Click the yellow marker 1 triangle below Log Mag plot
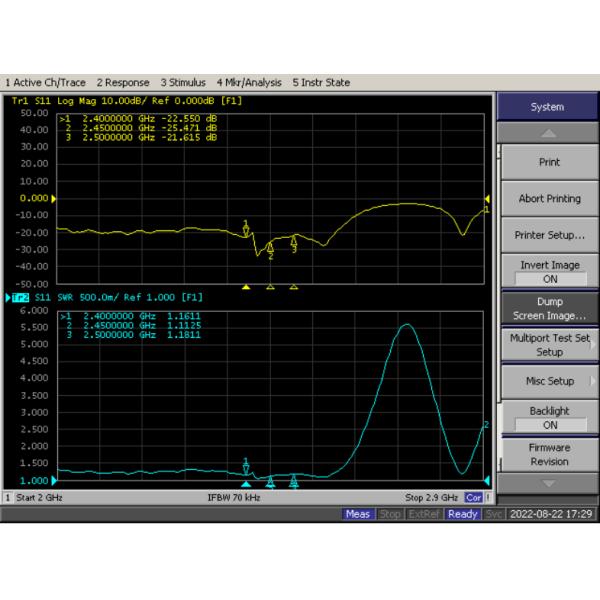Image resolution: width=600 pixels, height=600 pixels. pyautogui.click(x=246, y=287)
